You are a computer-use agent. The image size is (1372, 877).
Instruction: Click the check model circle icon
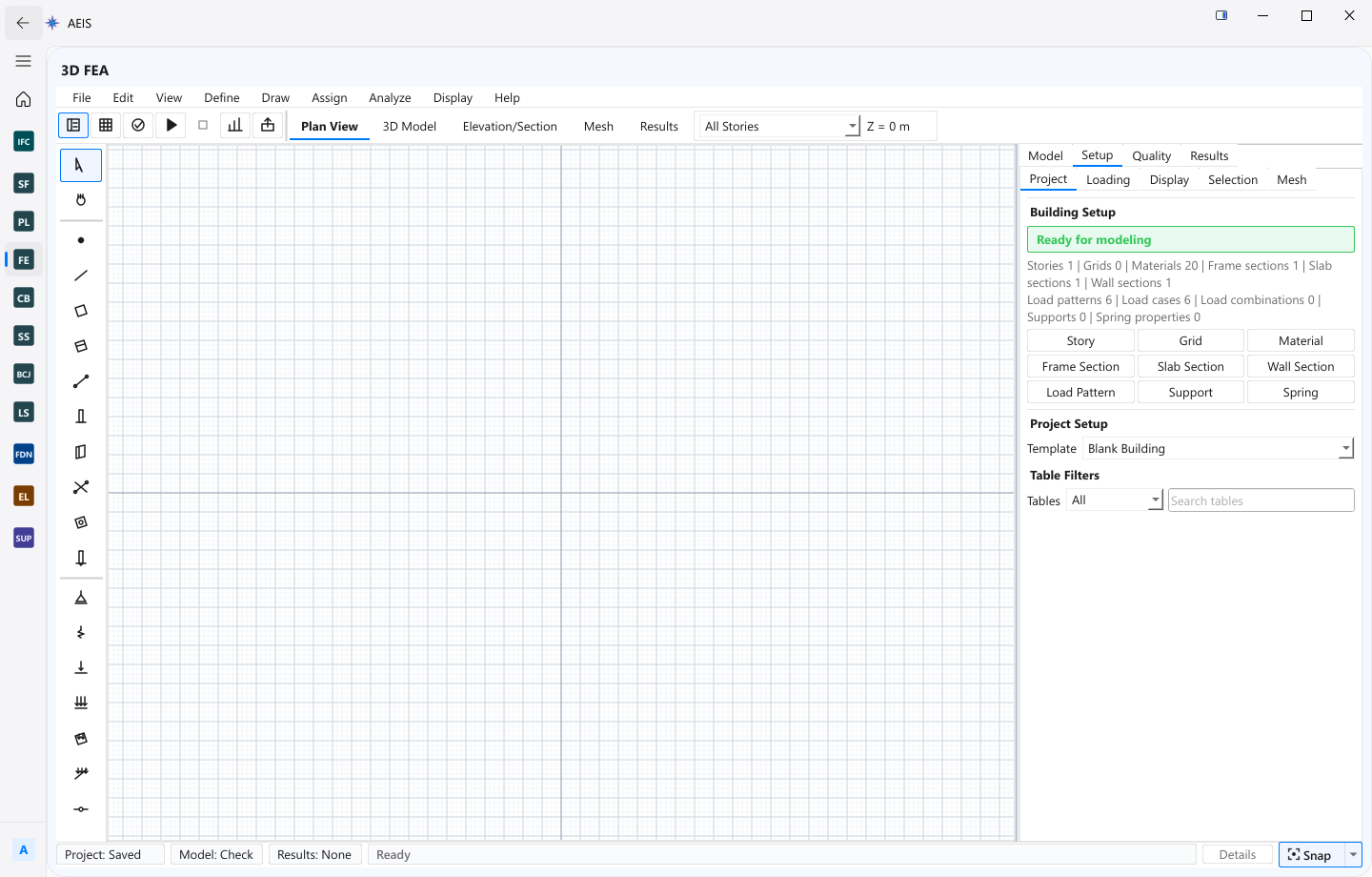click(x=138, y=125)
